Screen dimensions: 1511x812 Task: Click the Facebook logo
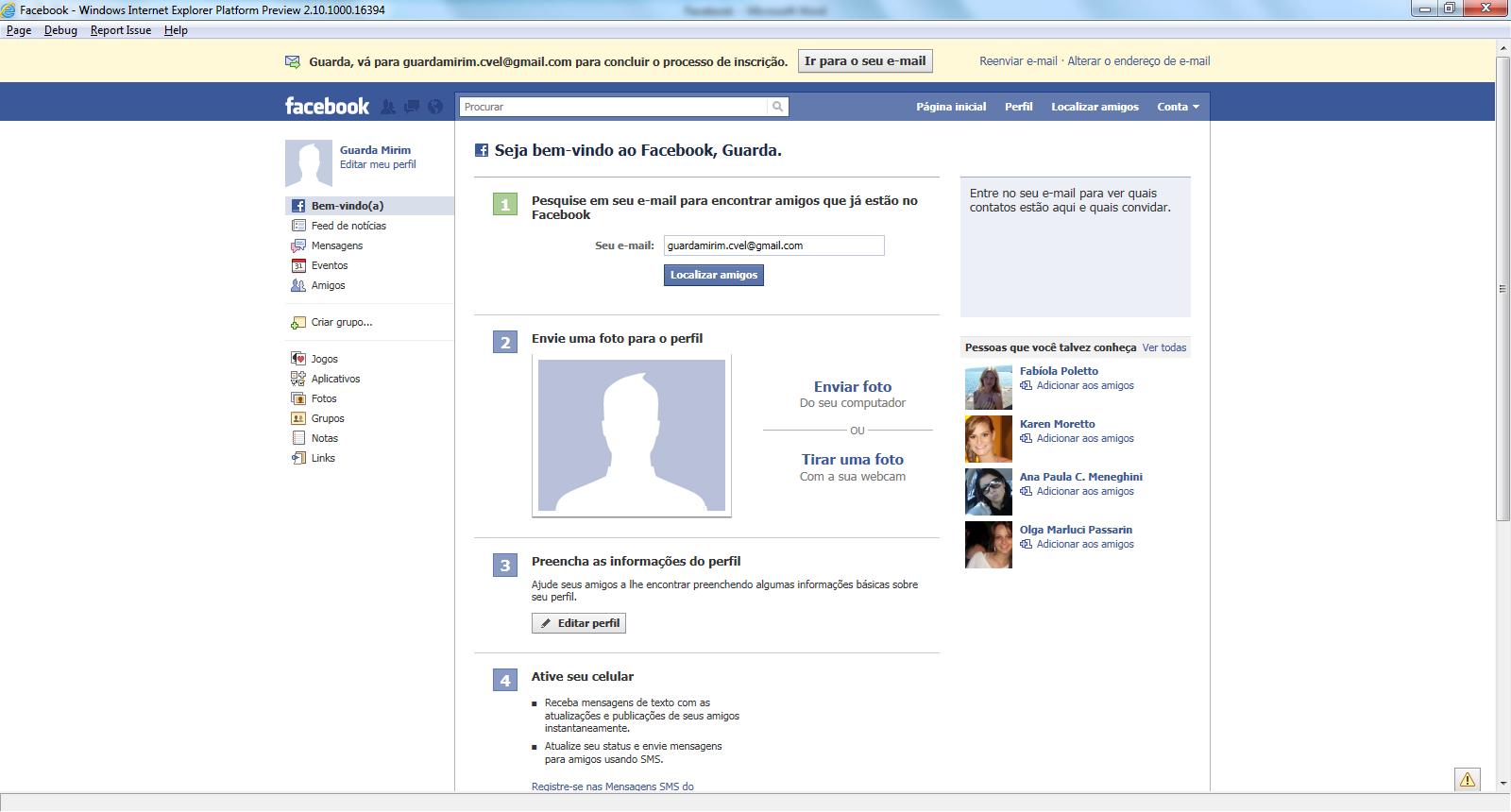tap(327, 106)
